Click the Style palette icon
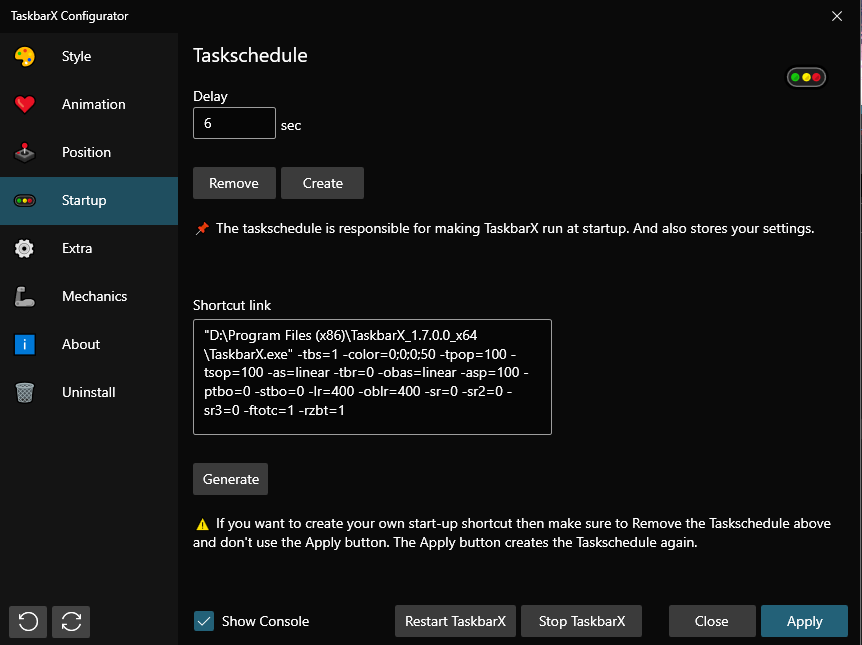862x645 pixels. [25, 56]
